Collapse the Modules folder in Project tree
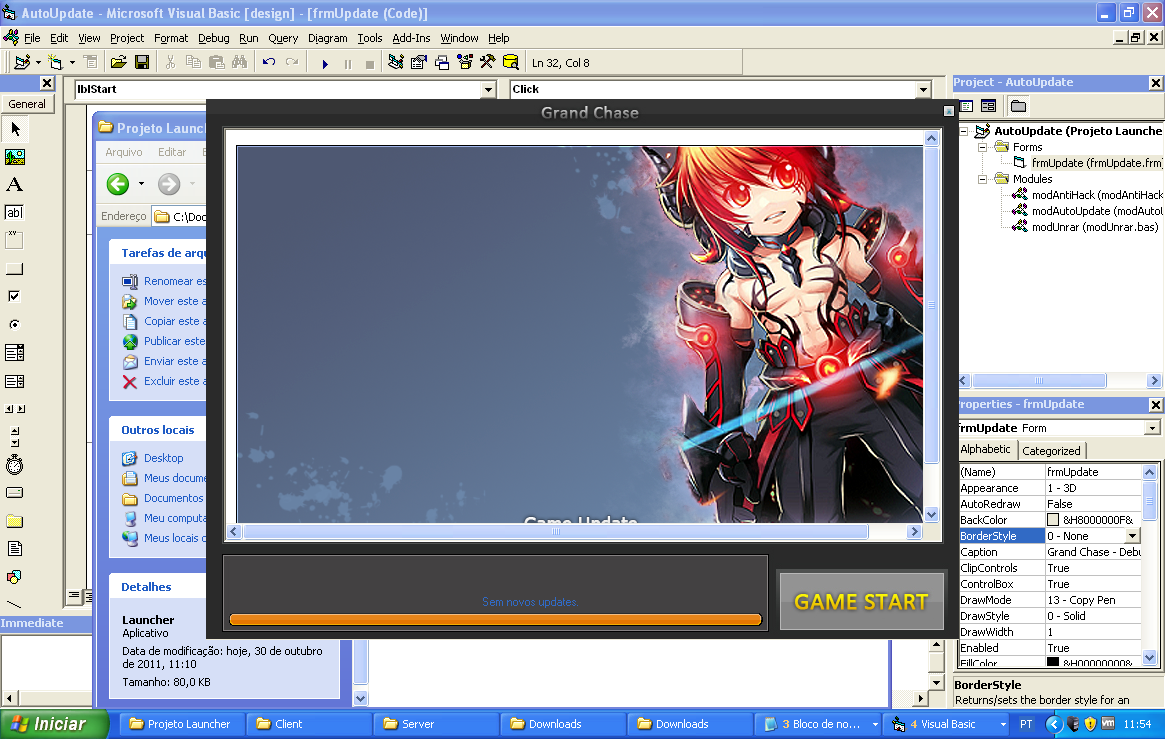Viewport: 1165px width, 739px height. click(982, 179)
